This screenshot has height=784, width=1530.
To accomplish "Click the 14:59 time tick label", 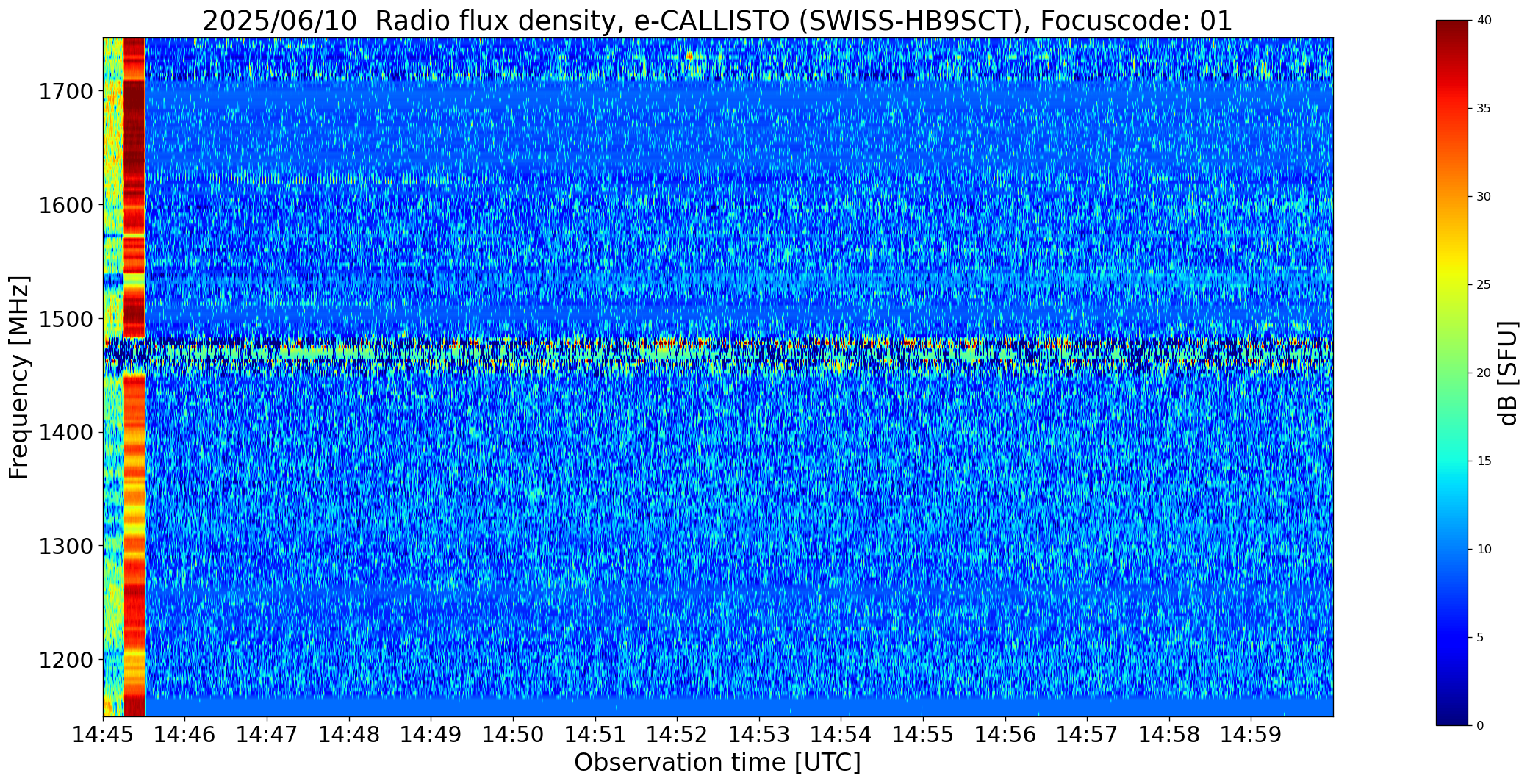I will pyautogui.click(x=1251, y=734).
